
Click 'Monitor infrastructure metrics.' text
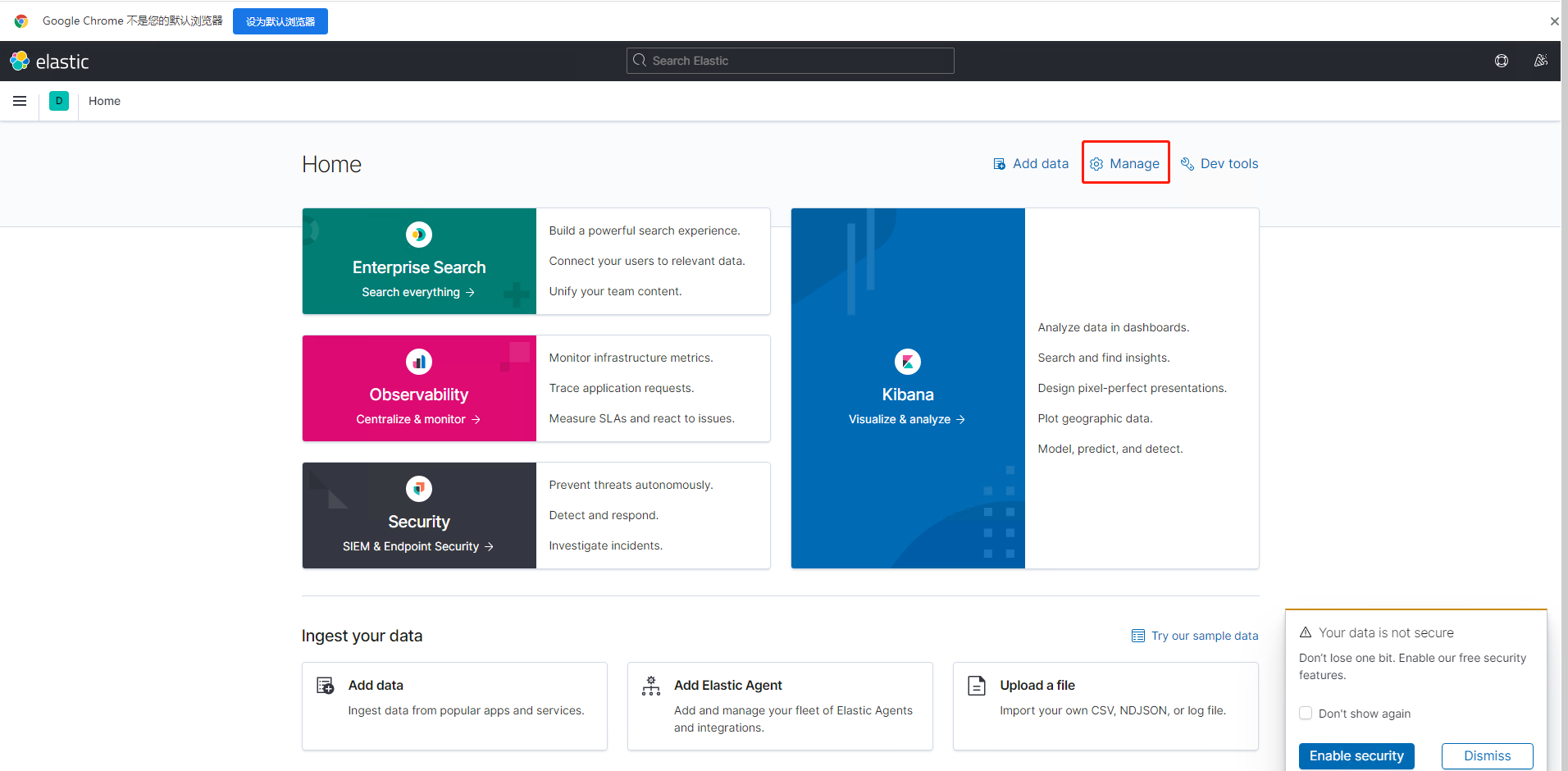(x=631, y=358)
